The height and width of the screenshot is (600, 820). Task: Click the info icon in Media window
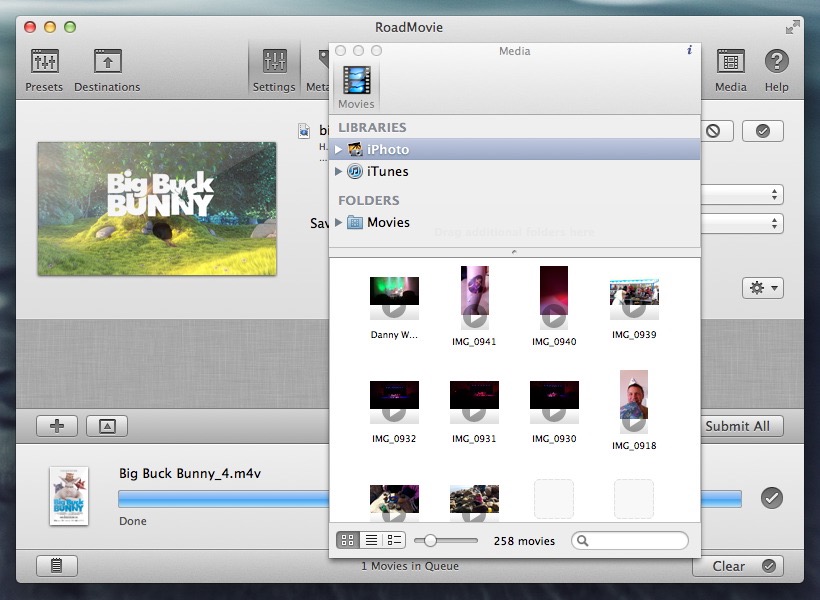(689, 50)
